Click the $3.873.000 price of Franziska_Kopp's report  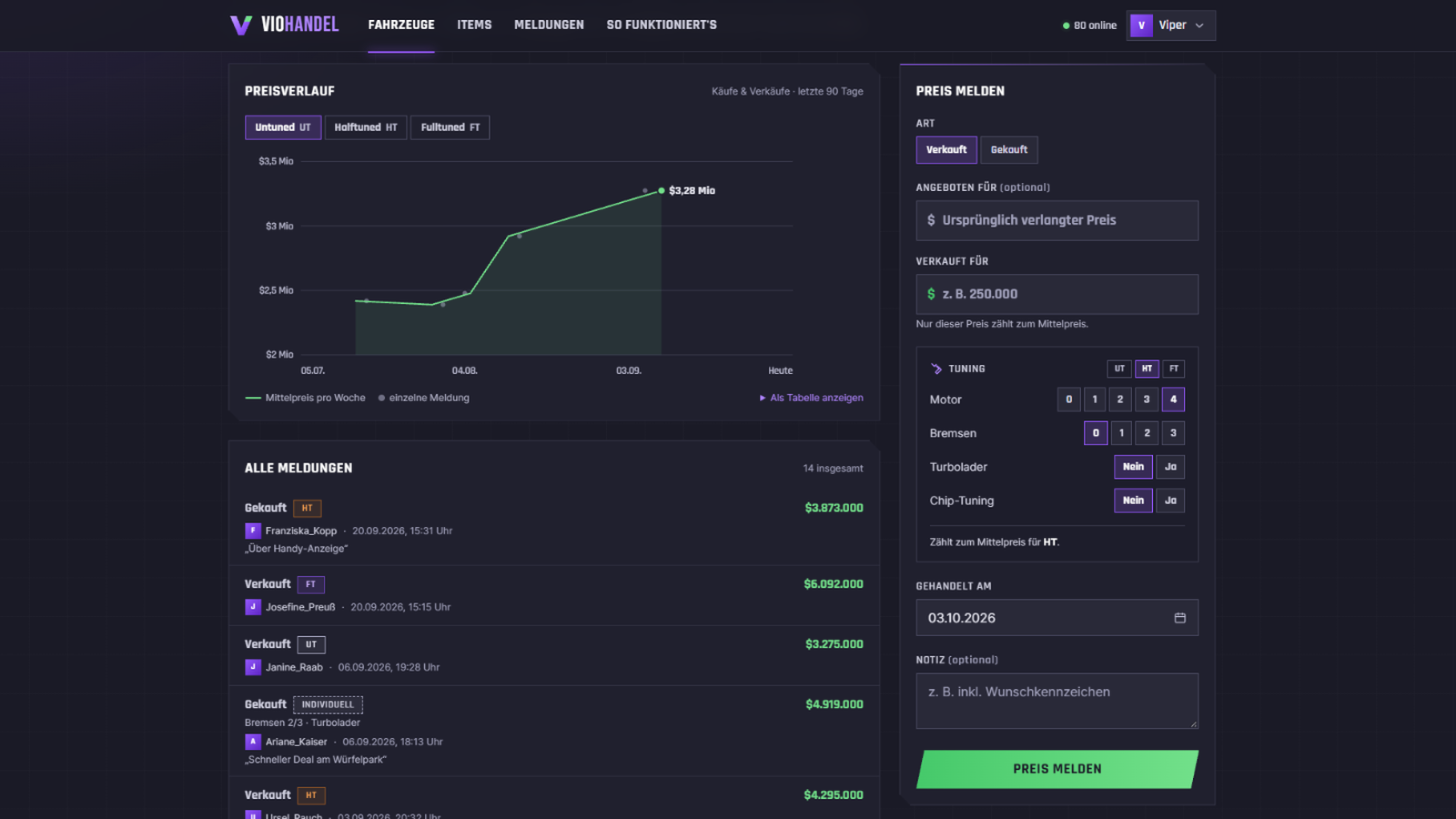point(834,508)
